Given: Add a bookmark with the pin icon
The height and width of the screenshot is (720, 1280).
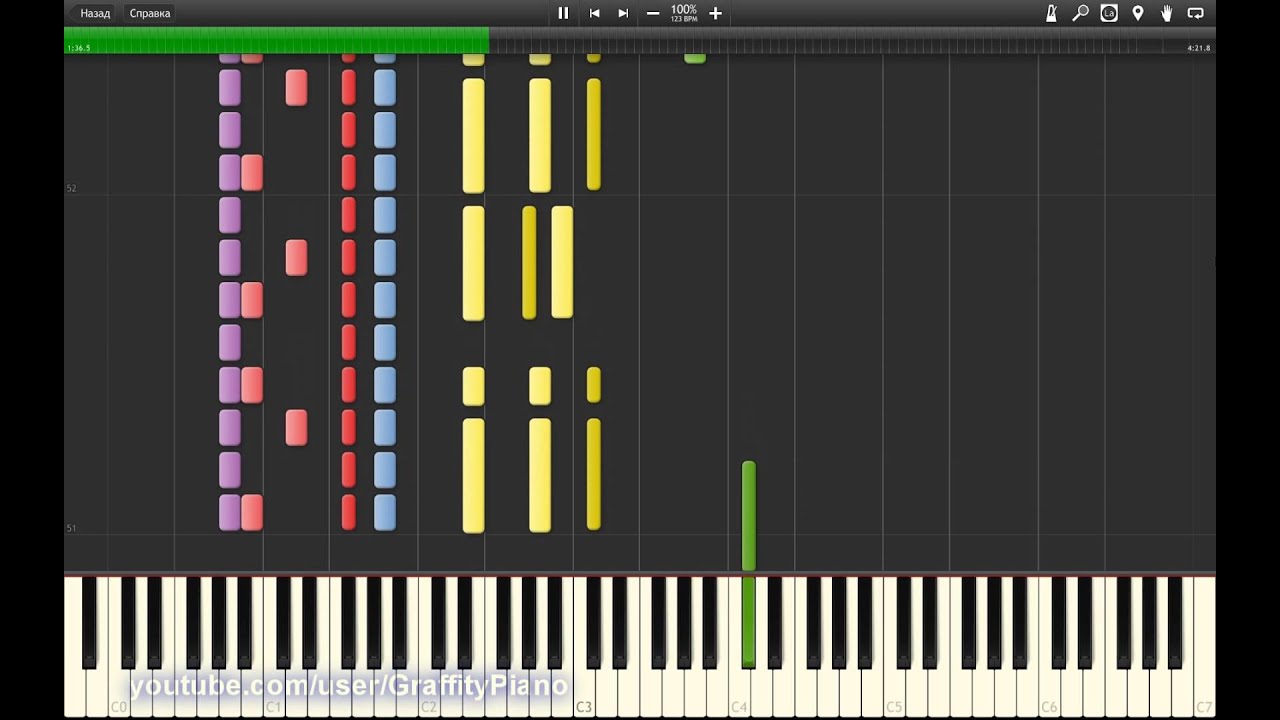Looking at the screenshot, I should click(1137, 13).
